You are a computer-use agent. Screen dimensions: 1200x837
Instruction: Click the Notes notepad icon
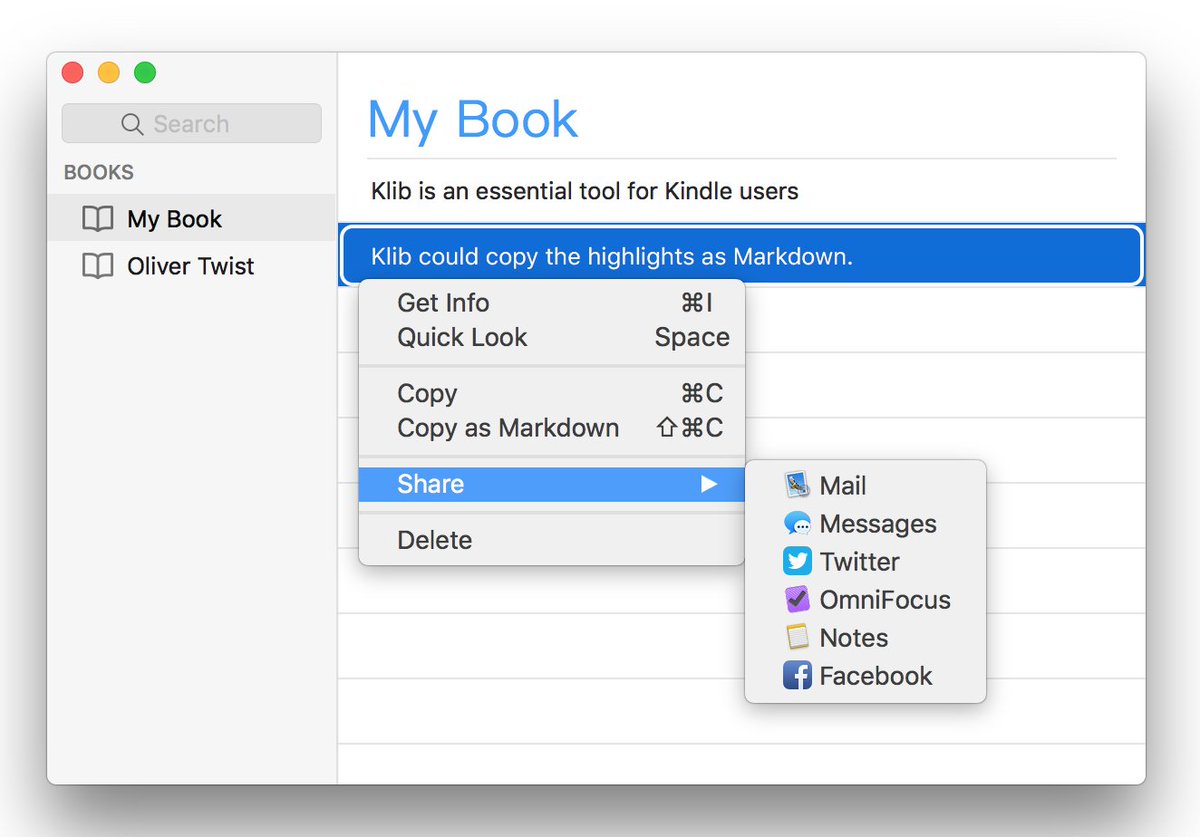tap(798, 638)
